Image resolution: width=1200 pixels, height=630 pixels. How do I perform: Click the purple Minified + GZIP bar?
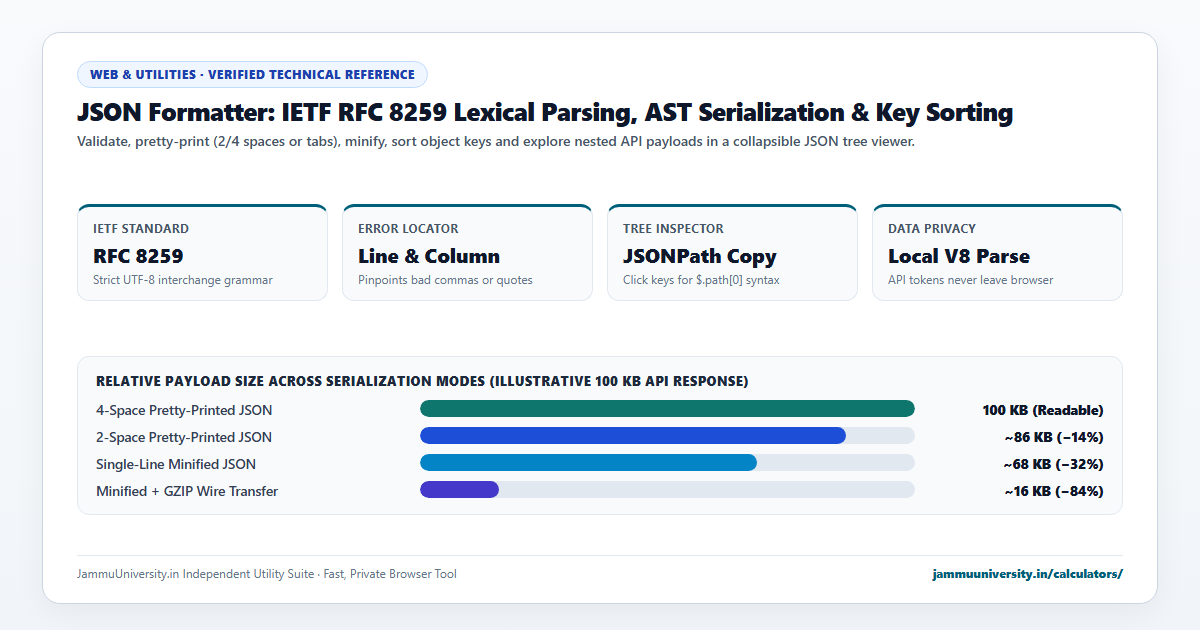click(459, 489)
